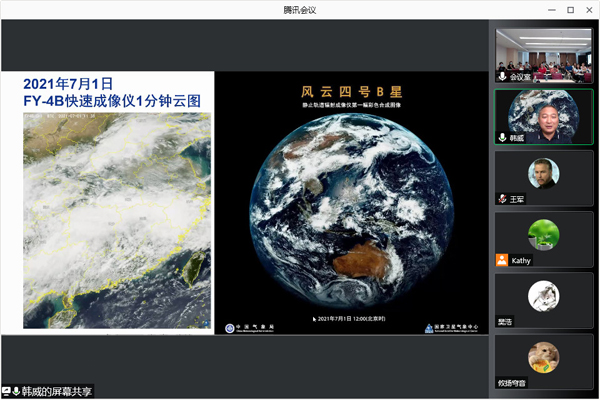Click the name label under the cat avatar
600x400 pixels.
coord(511,383)
